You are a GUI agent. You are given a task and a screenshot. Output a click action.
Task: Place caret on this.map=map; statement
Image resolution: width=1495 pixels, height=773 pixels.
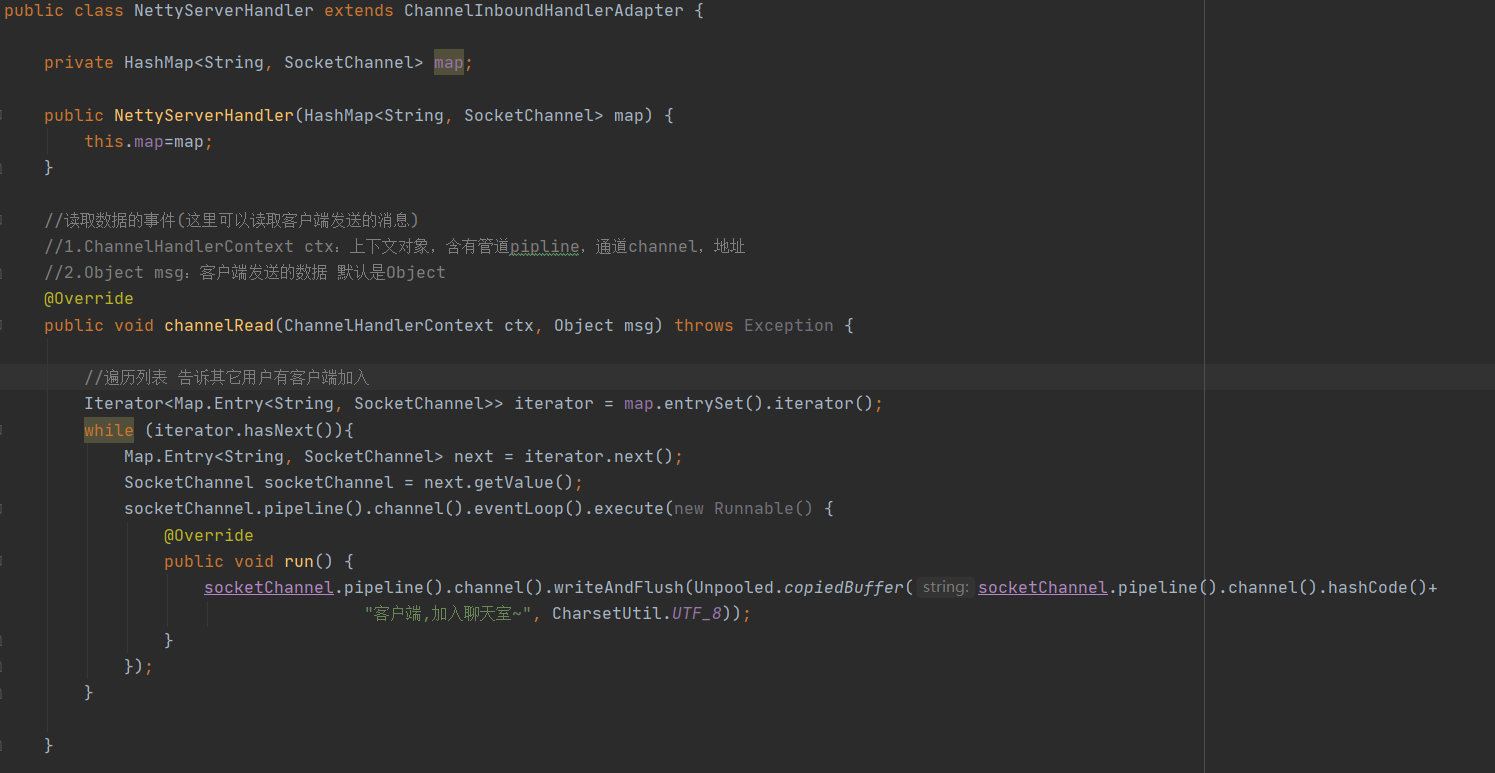click(x=149, y=142)
